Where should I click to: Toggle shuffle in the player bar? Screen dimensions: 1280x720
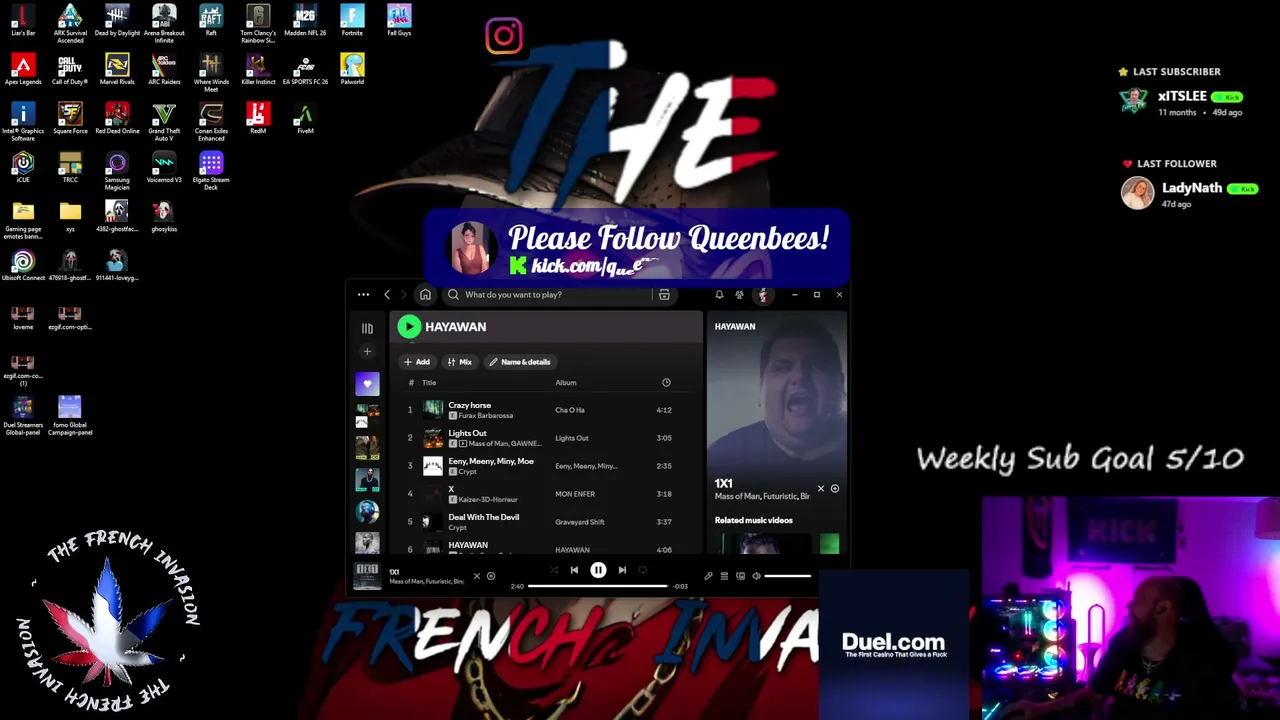tap(554, 570)
